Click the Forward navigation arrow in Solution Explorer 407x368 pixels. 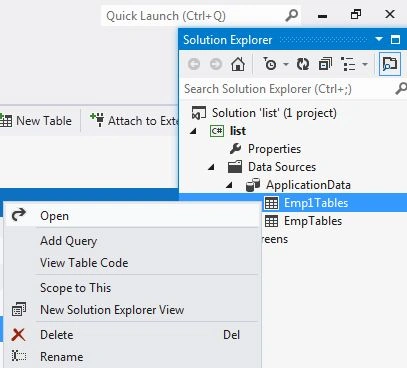click(x=216, y=64)
